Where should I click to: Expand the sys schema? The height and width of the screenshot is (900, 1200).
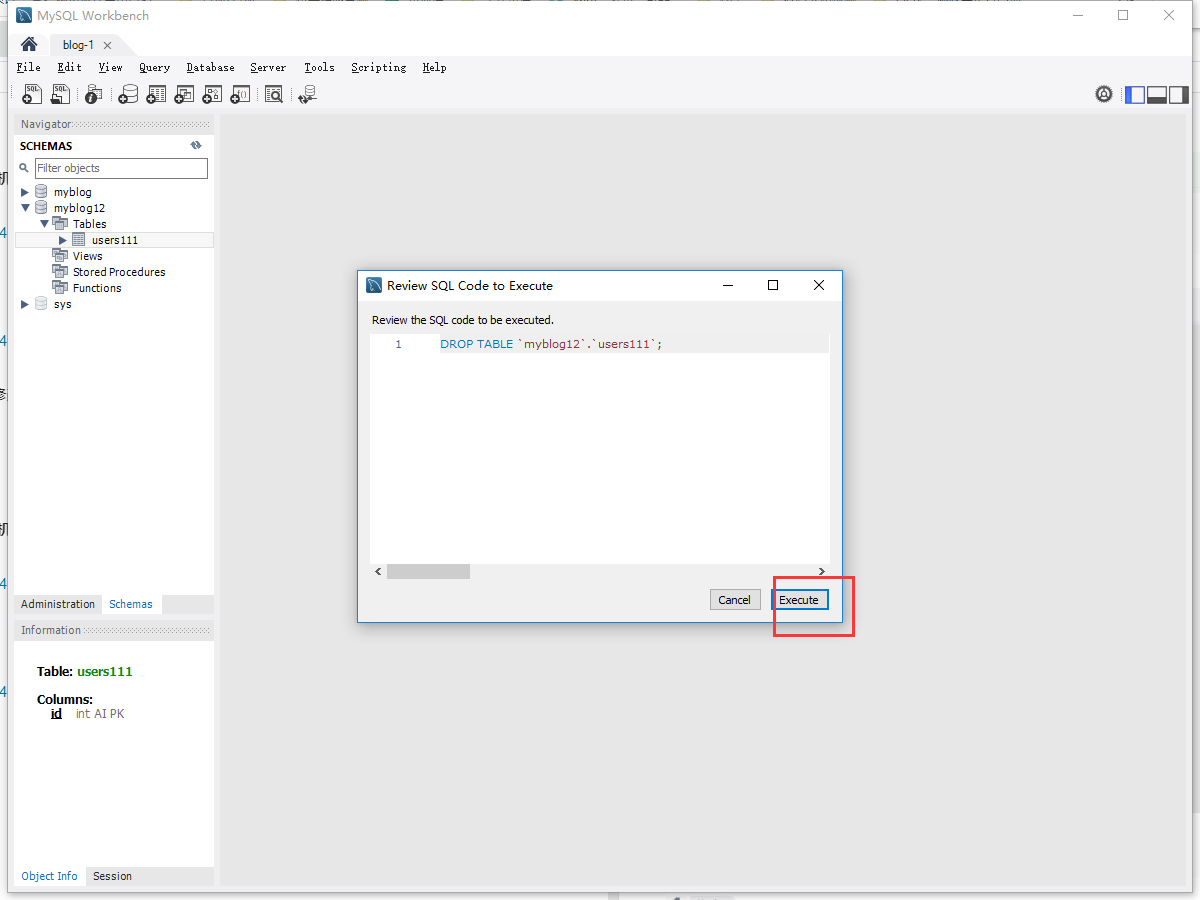26,303
